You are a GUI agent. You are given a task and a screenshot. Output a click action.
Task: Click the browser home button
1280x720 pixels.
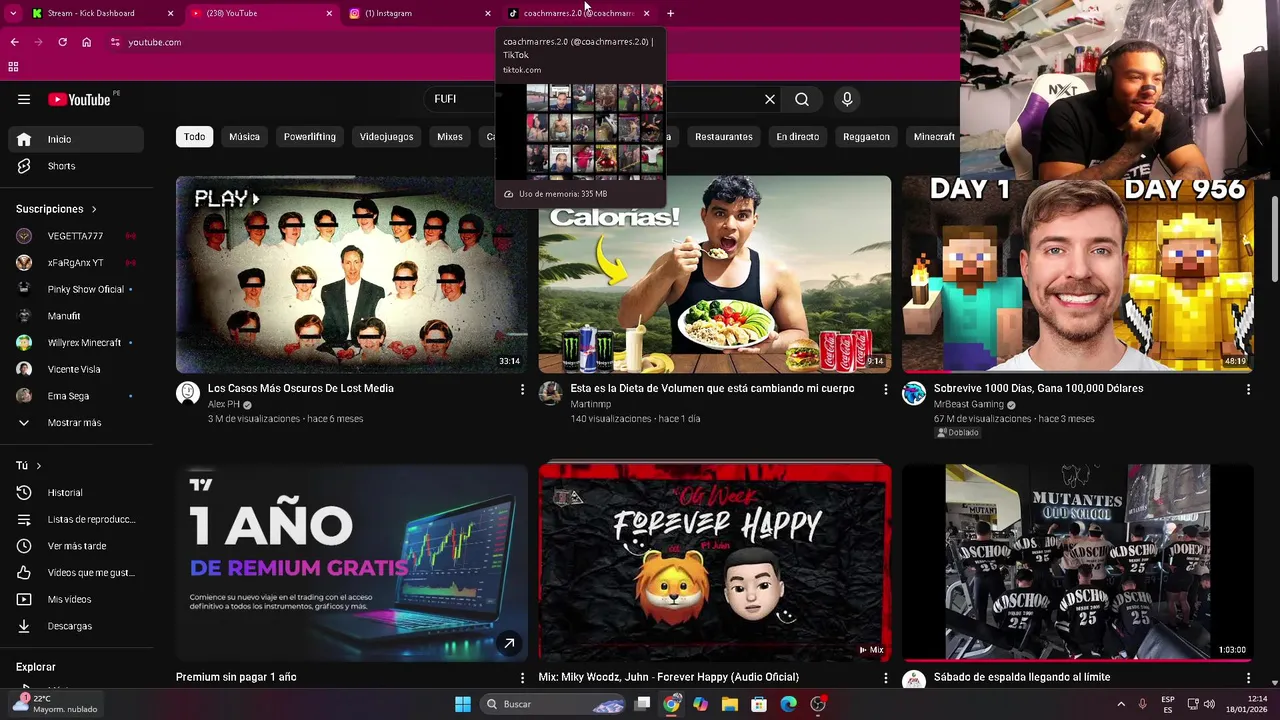[87, 42]
